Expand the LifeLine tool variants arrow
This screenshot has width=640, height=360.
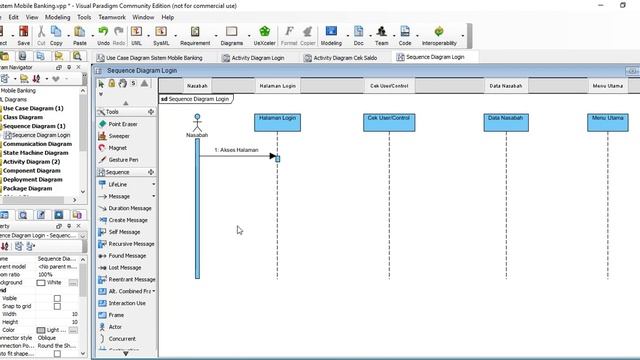153,184
